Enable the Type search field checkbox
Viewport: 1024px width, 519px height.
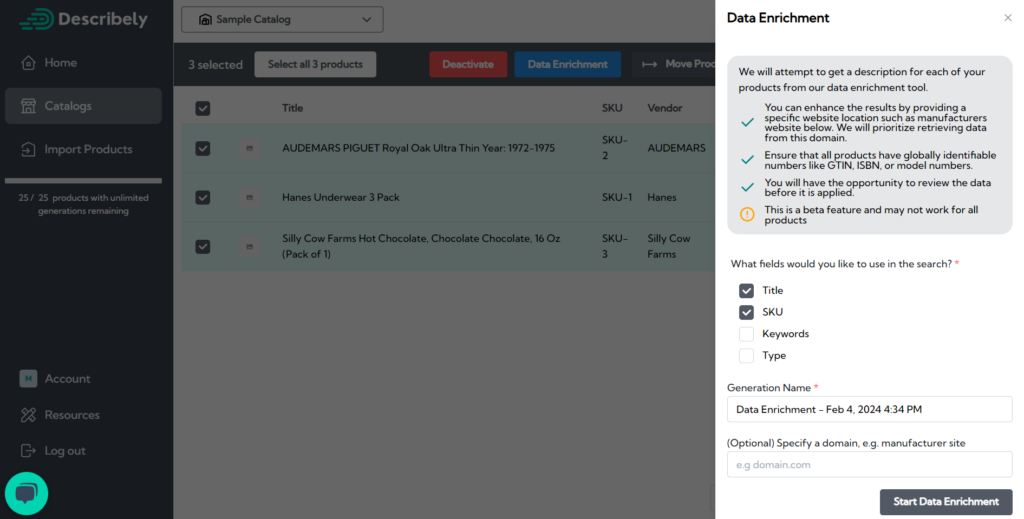(x=746, y=356)
